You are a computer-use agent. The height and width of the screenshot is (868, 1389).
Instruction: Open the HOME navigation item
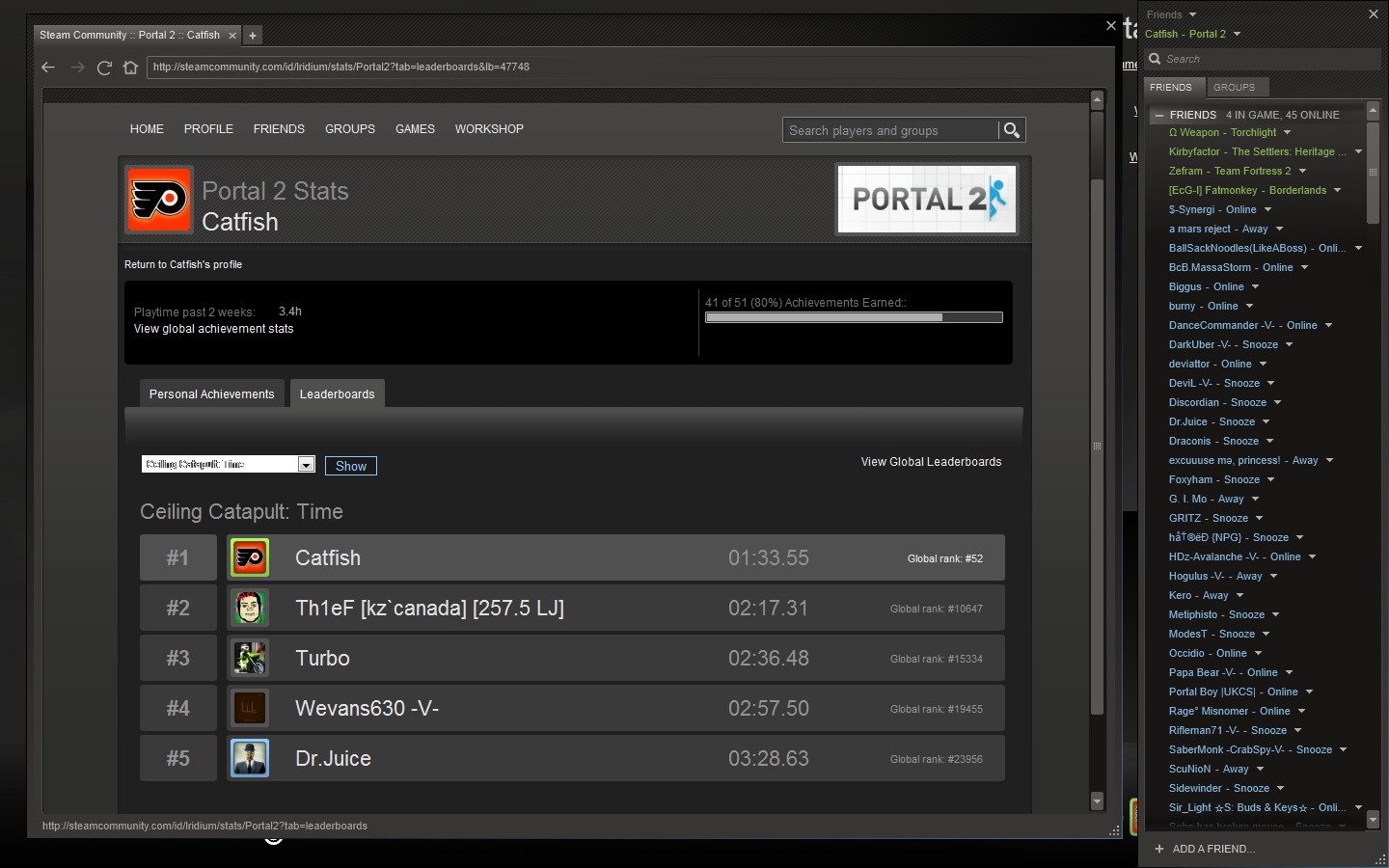(x=147, y=129)
